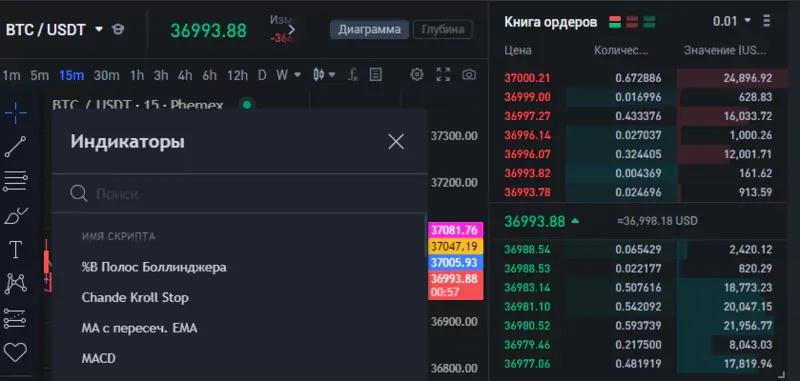Select the pattern drawing tool
Viewport: 800px width, 381px height.
pyautogui.click(x=15, y=284)
